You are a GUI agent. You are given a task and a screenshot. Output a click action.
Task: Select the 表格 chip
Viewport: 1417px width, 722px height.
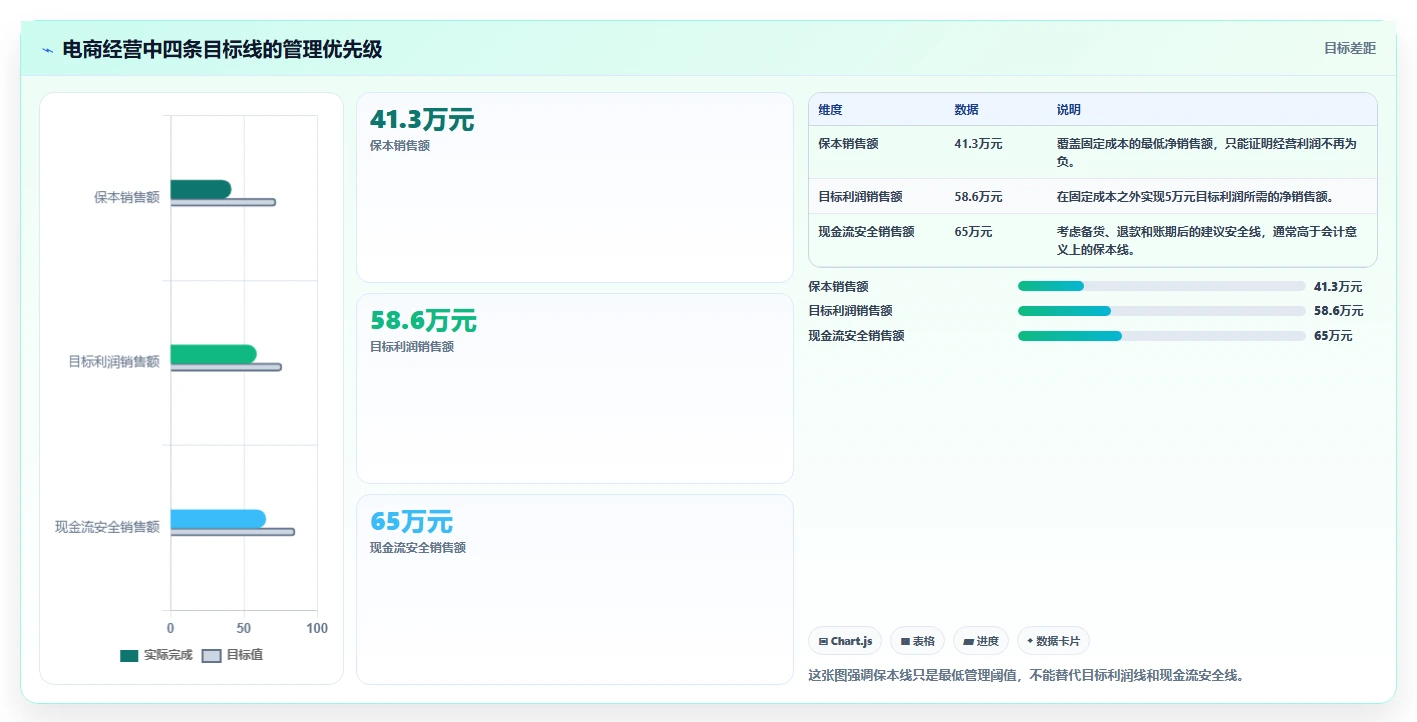pyautogui.click(x=917, y=641)
